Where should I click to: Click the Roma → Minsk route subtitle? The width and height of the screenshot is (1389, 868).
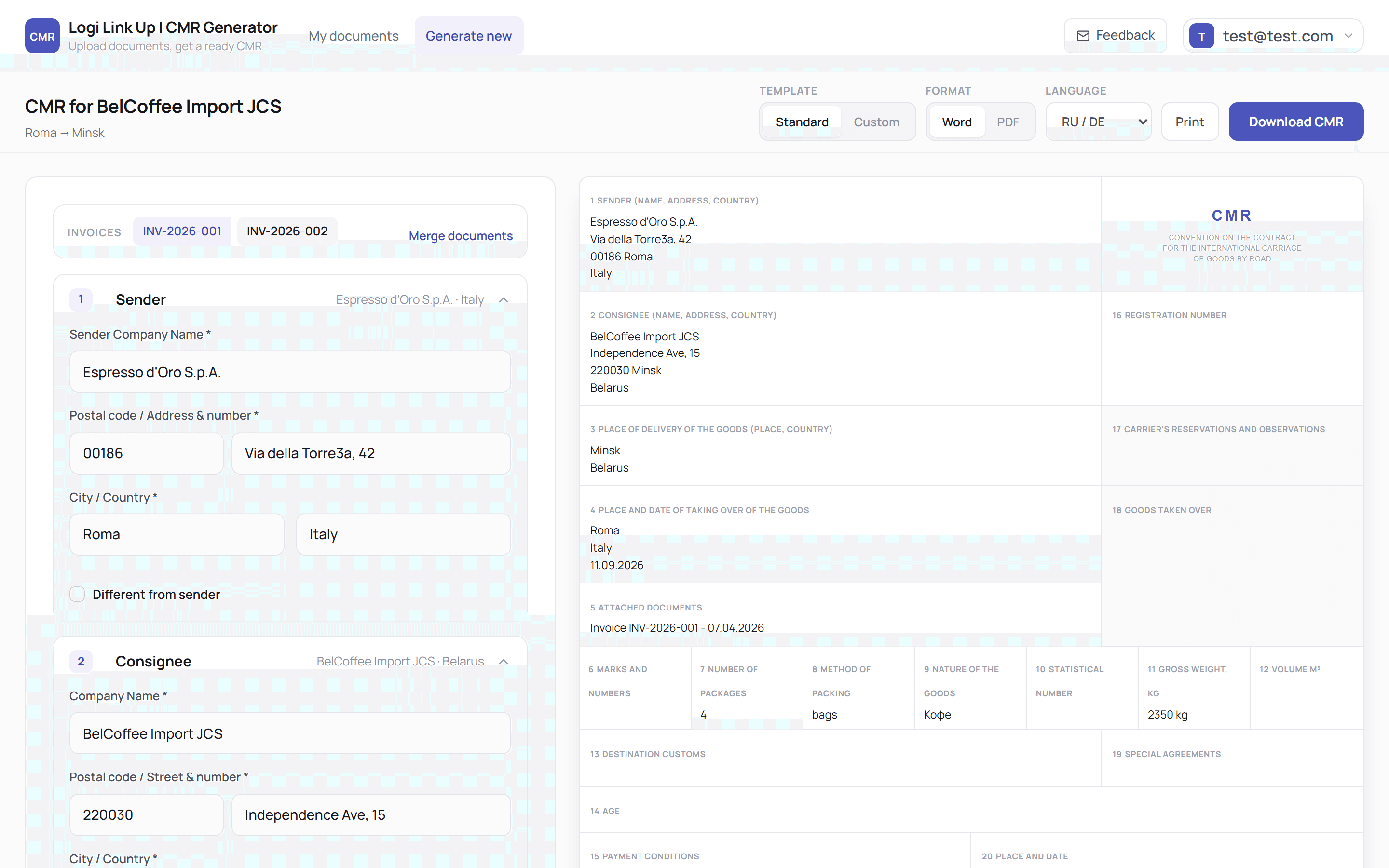pos(64,133)
